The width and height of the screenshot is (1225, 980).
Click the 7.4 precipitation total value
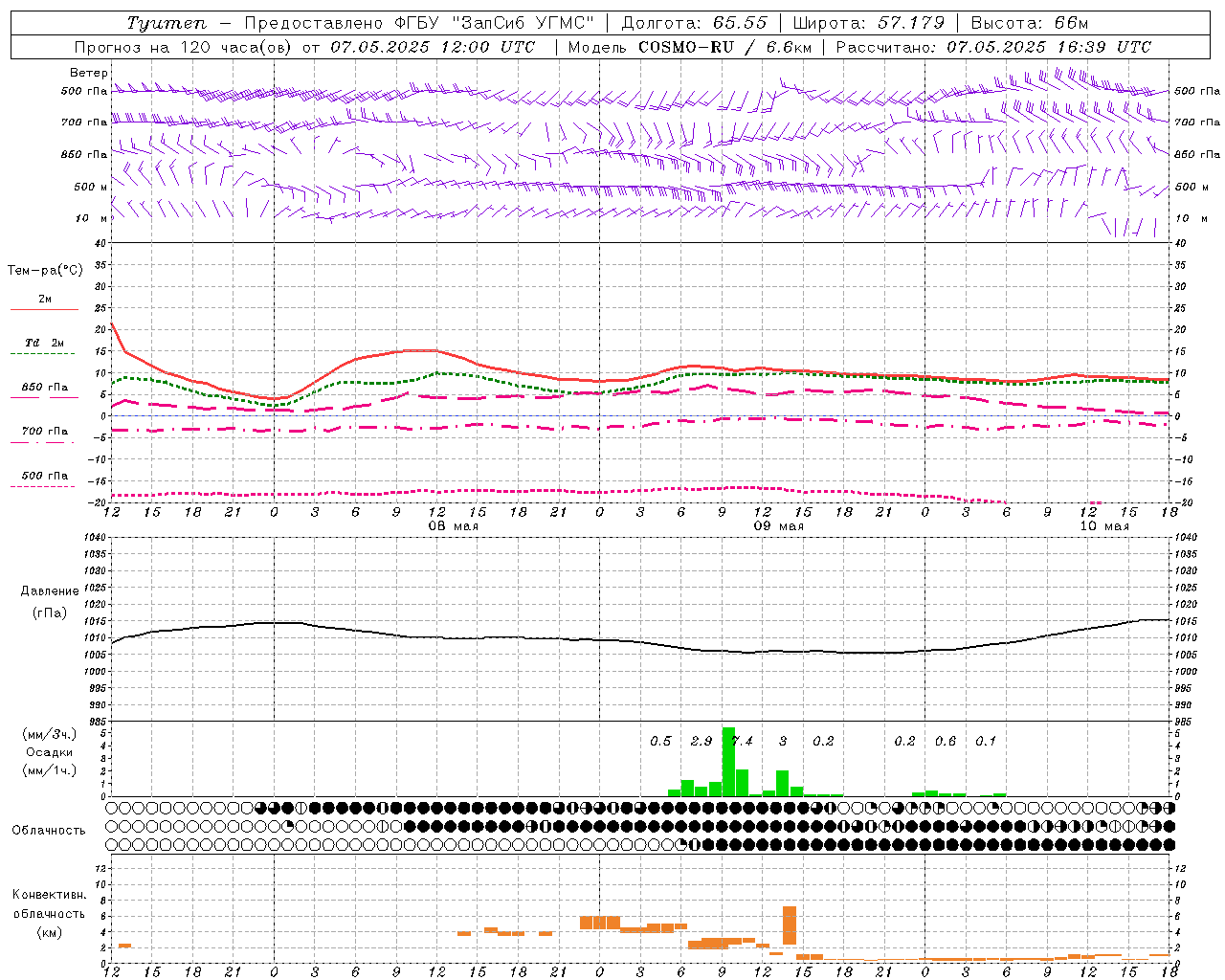(742, 742)
